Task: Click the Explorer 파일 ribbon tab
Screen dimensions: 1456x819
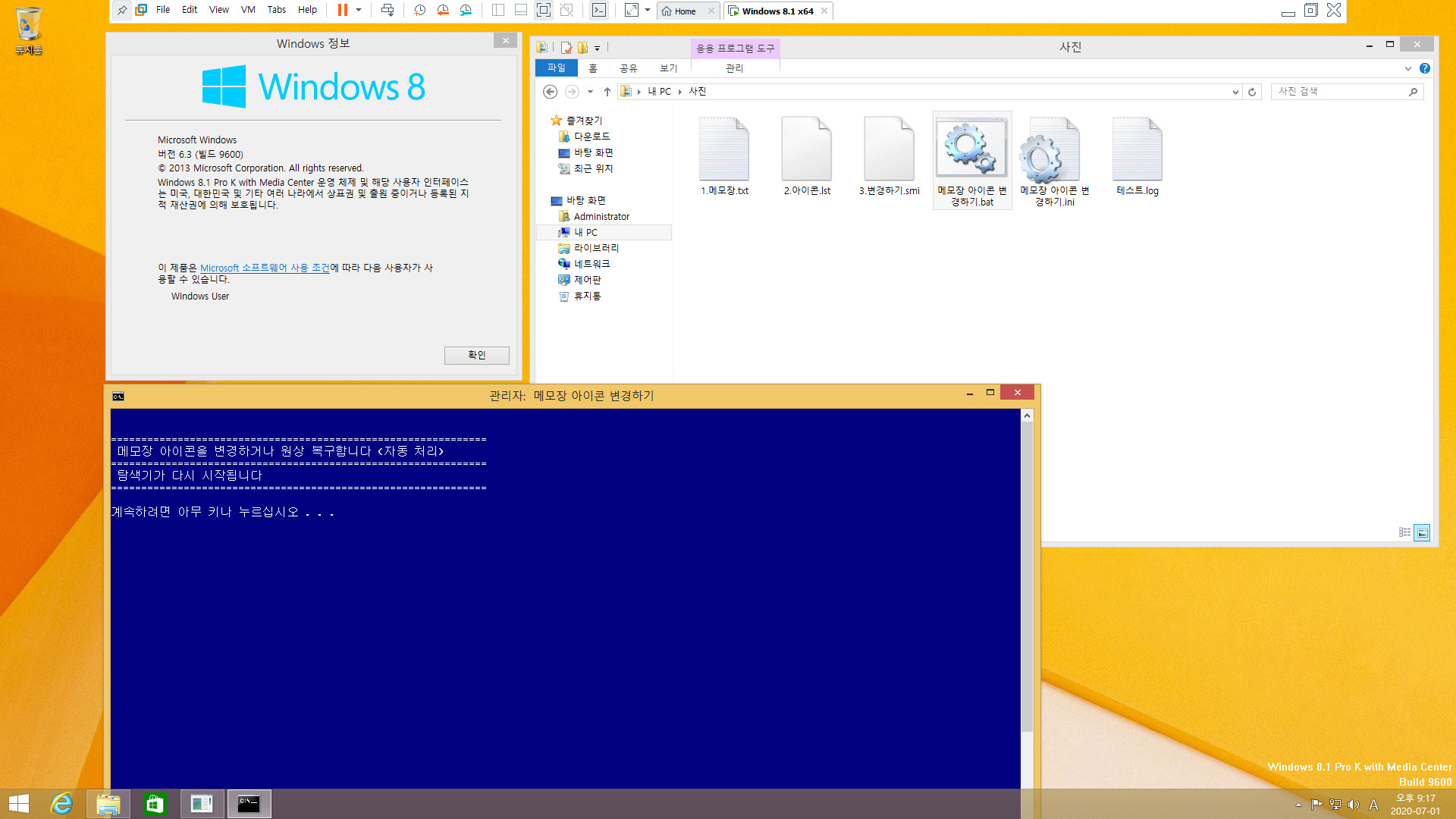Action: (x=557, y=68)
